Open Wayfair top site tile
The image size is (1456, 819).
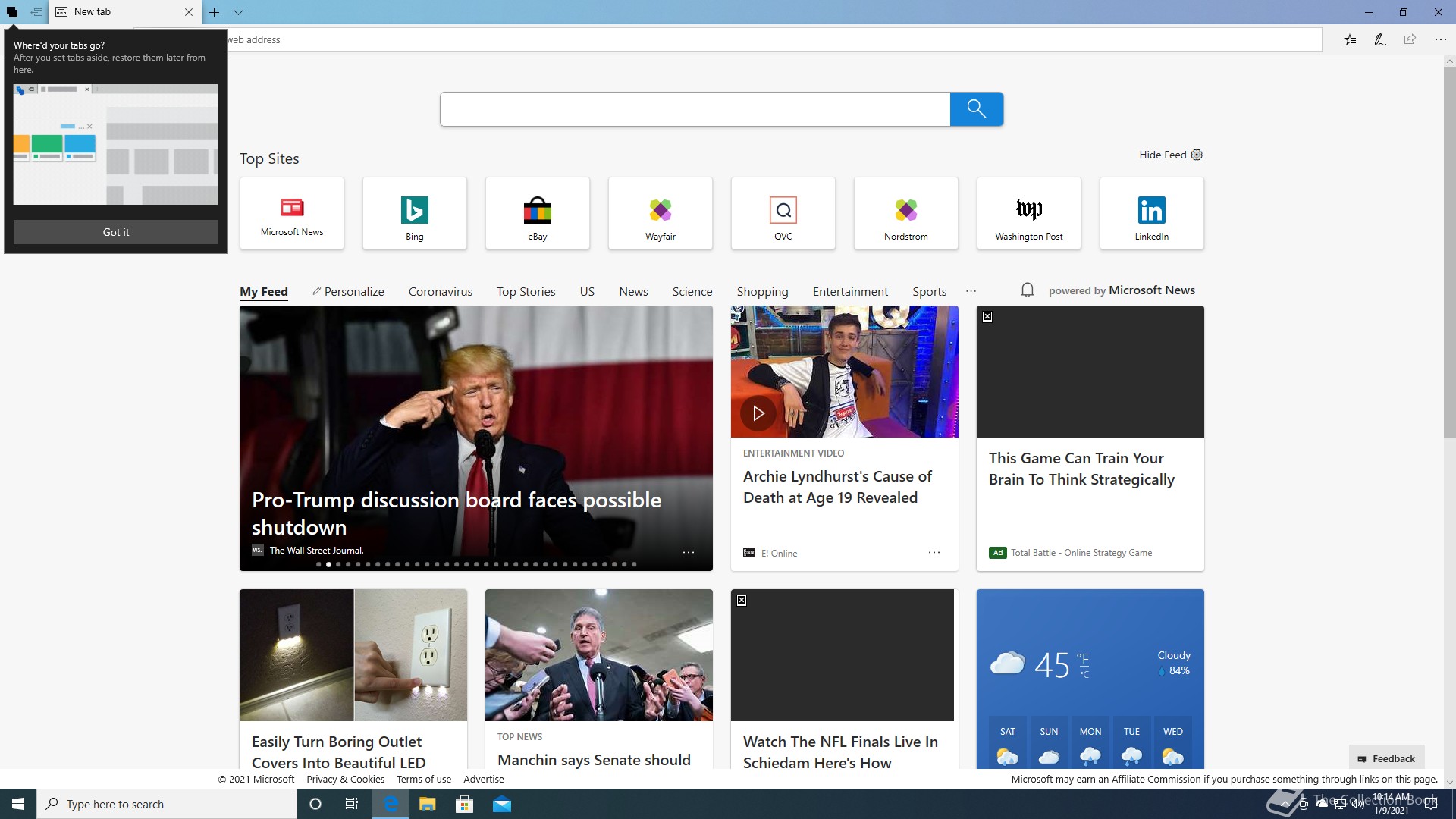click(x=661, y=213)
